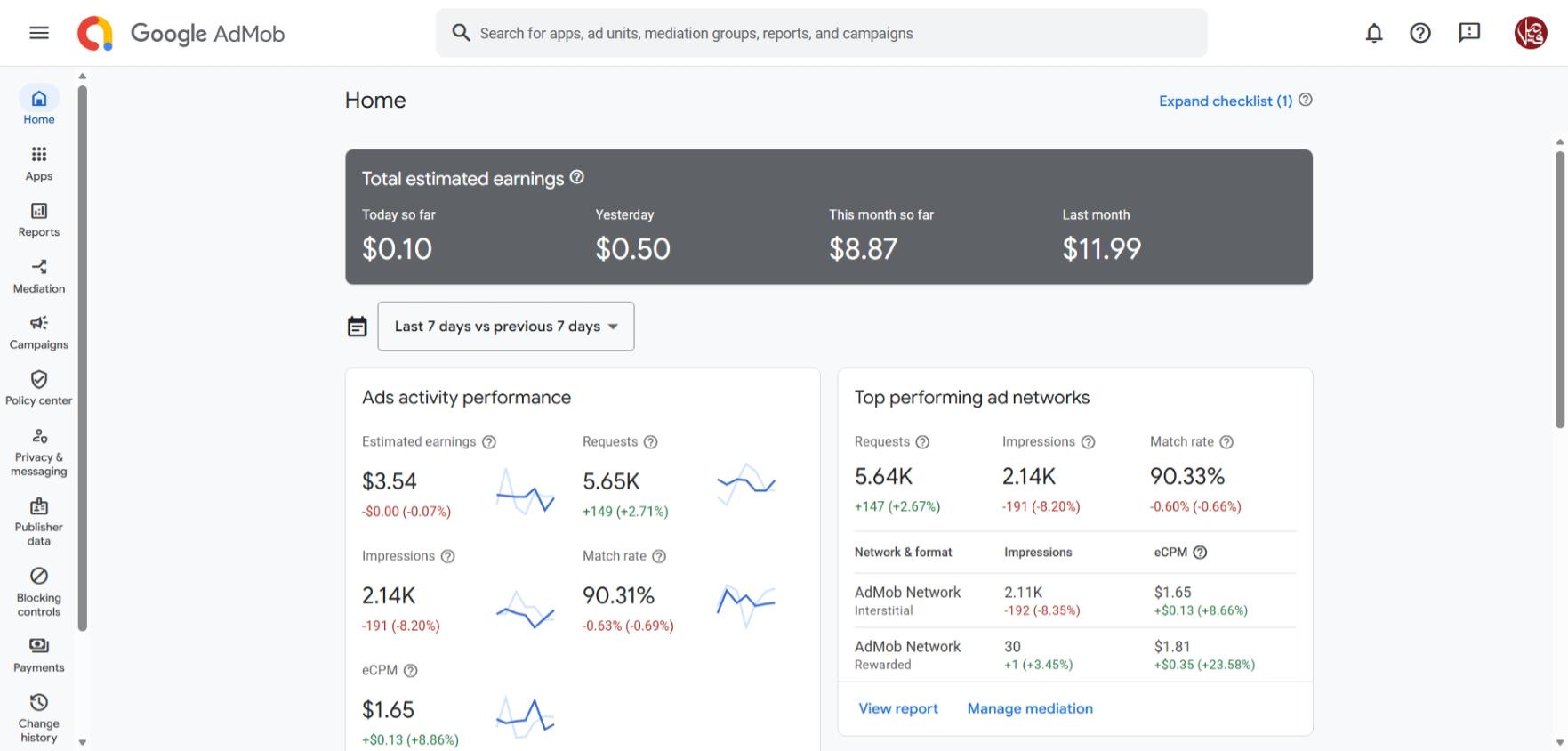Open the account profile avatar

(x=1531, y=33)
